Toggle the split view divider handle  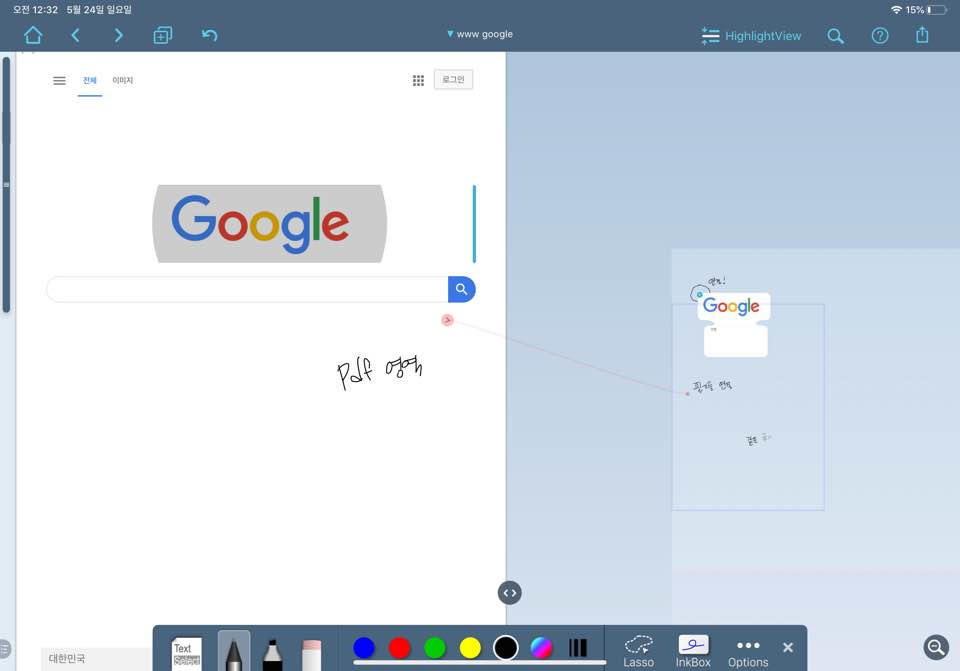(x=509, y=593)
